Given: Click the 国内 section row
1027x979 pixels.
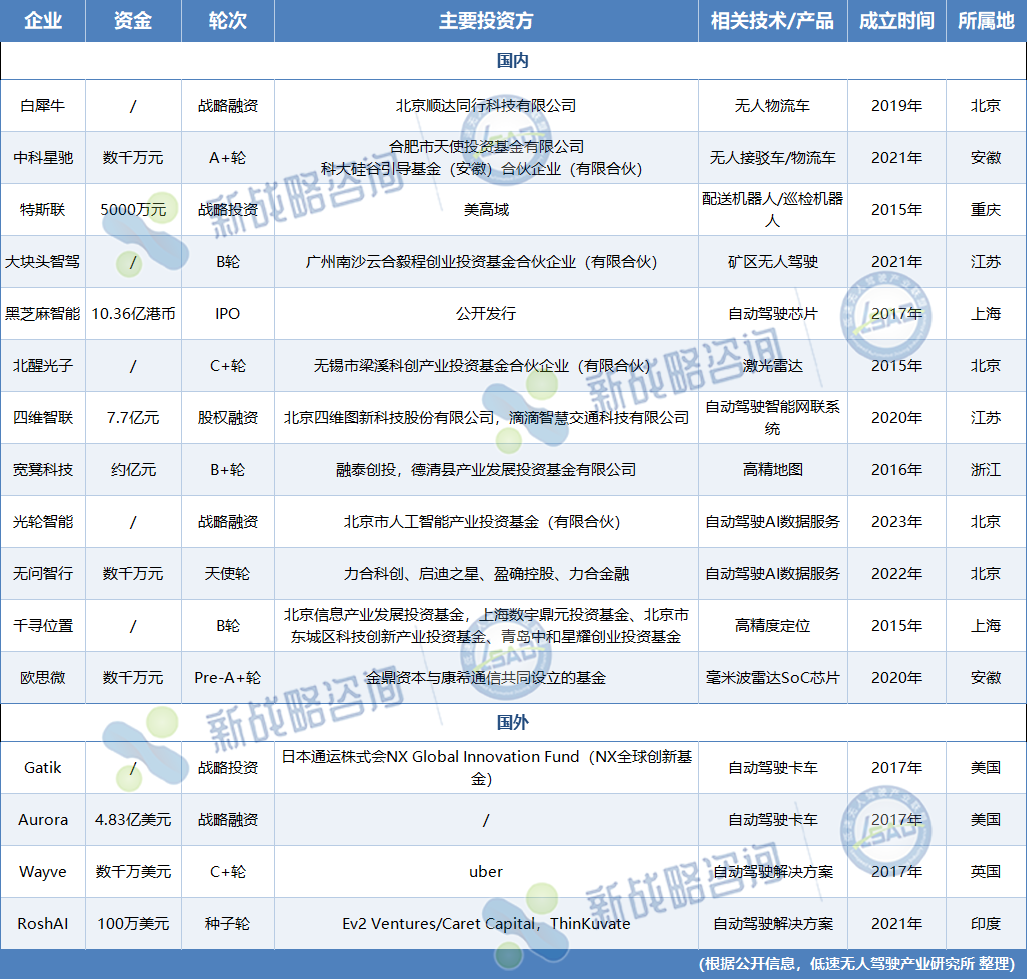Looking at the screenshot, I should coord(513,61).
